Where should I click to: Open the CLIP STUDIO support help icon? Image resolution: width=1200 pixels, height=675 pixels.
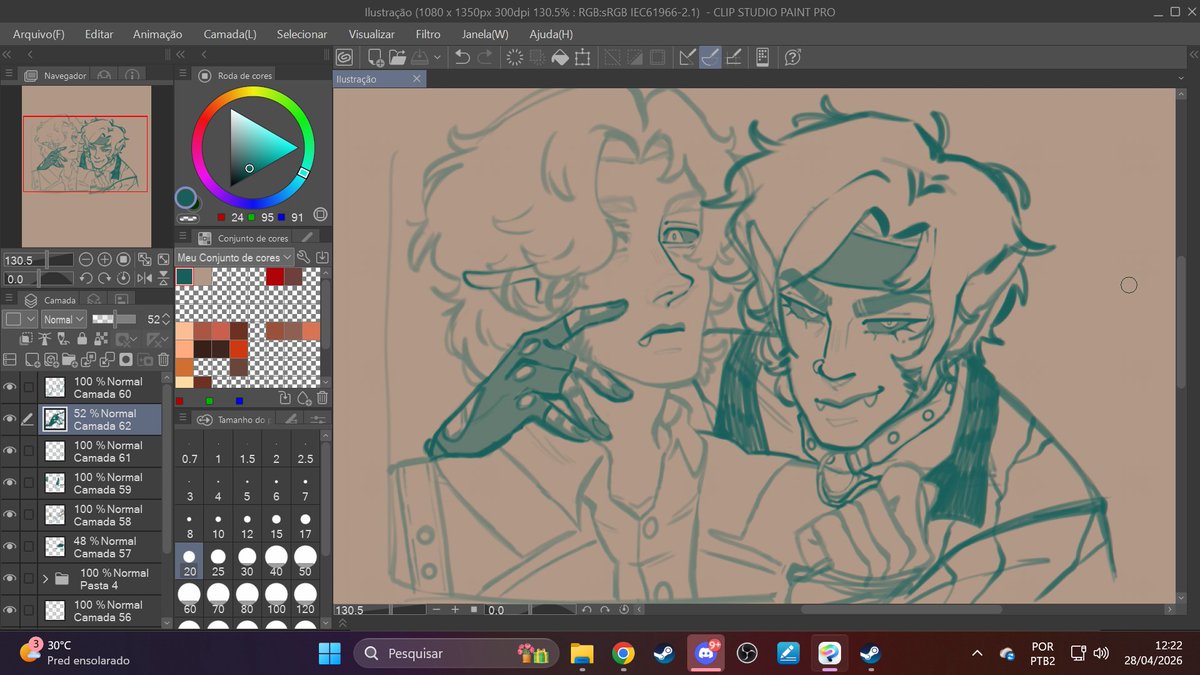[792, 57]
